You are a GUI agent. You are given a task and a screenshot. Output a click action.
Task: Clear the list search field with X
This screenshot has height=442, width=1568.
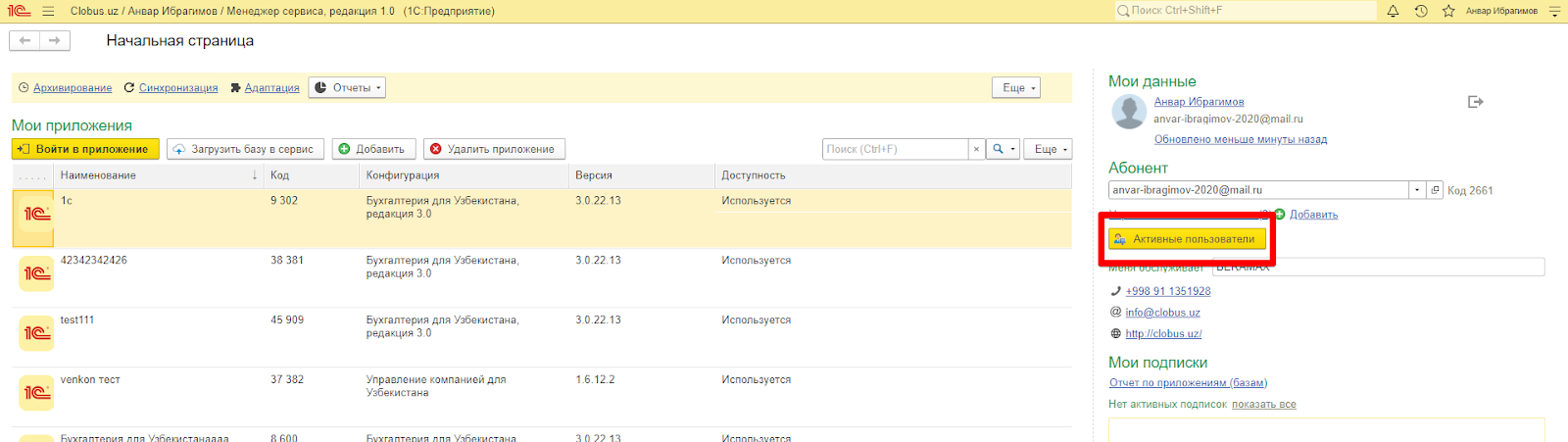pos(976,149)
